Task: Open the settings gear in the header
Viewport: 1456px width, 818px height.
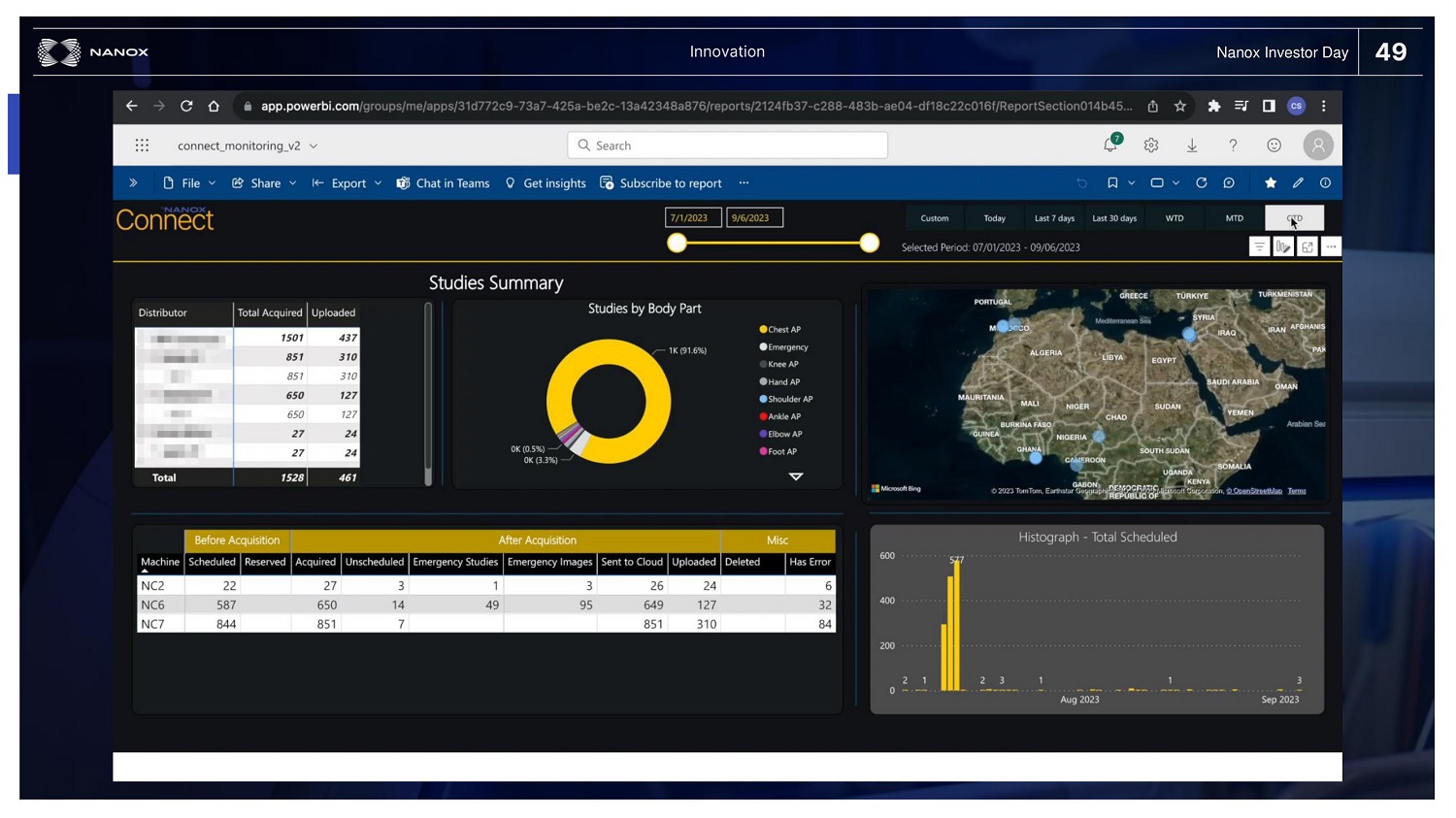Action: [x=1151, y=146]
